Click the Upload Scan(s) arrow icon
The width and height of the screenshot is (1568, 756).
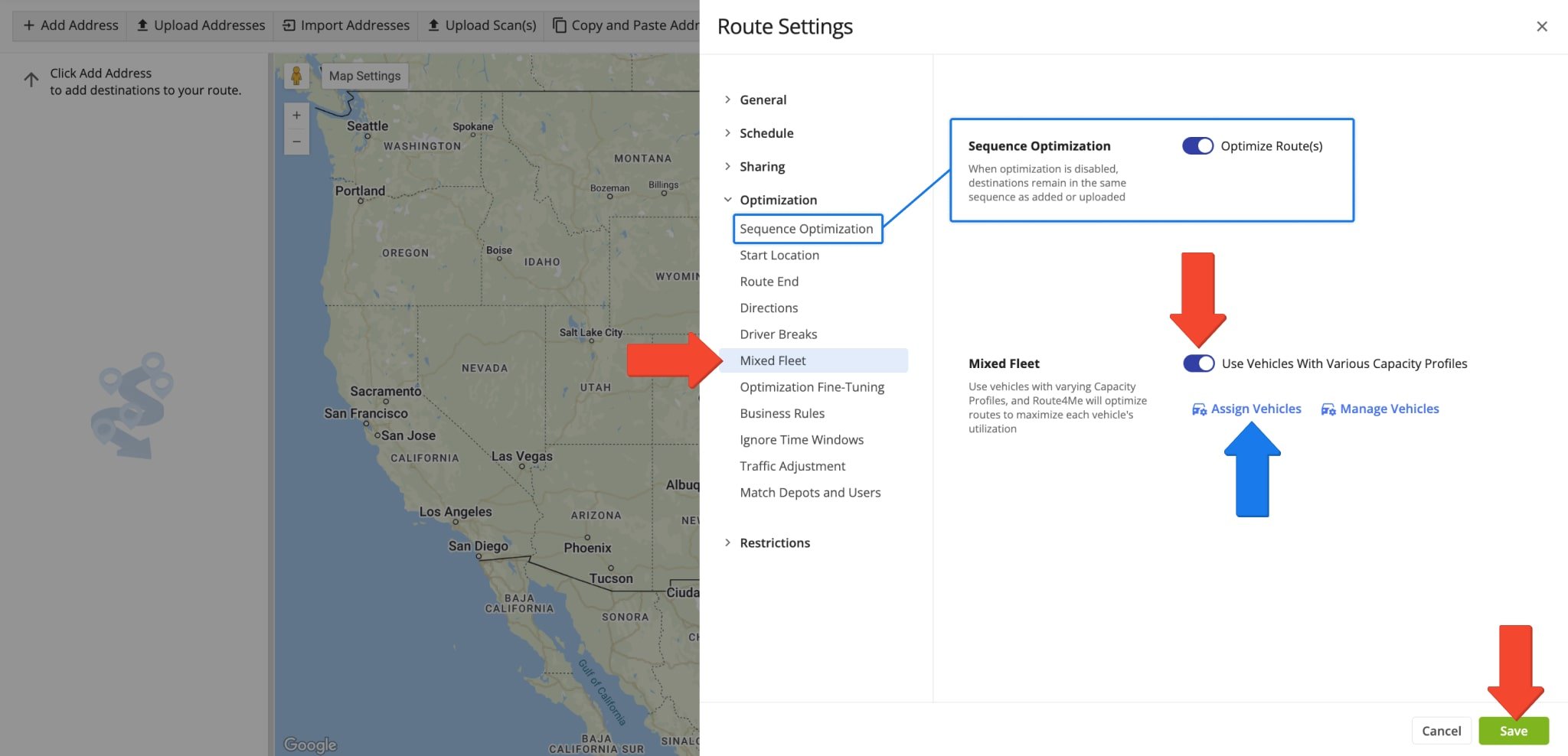click(433, 25)
